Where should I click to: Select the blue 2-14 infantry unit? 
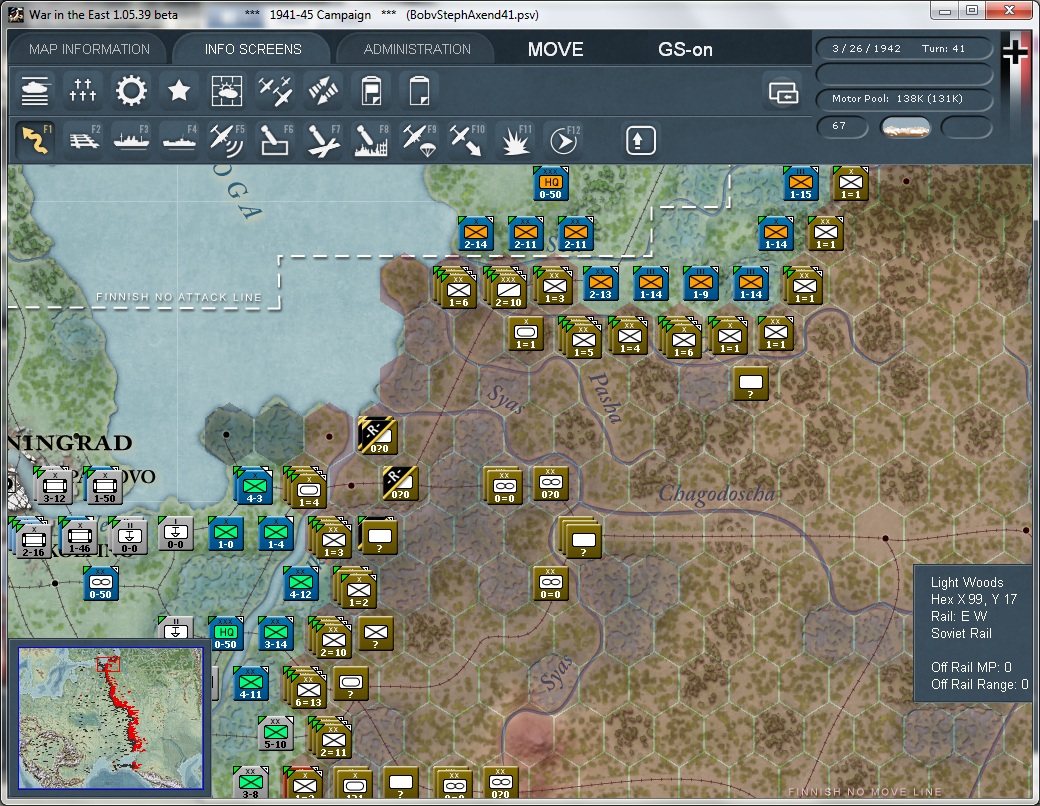click(x=476, y=234)
